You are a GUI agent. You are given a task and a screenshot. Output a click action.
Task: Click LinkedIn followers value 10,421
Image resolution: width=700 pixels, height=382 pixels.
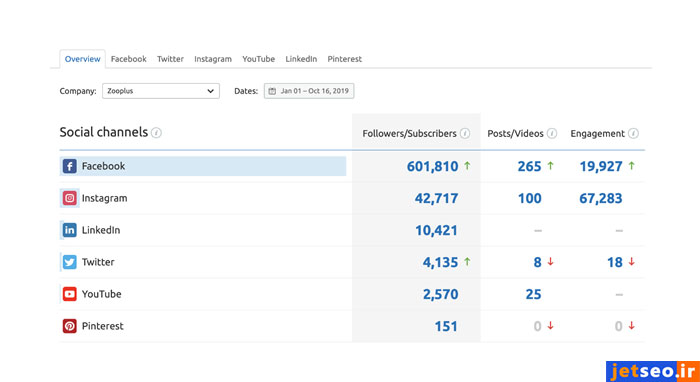tap(437, 230)
